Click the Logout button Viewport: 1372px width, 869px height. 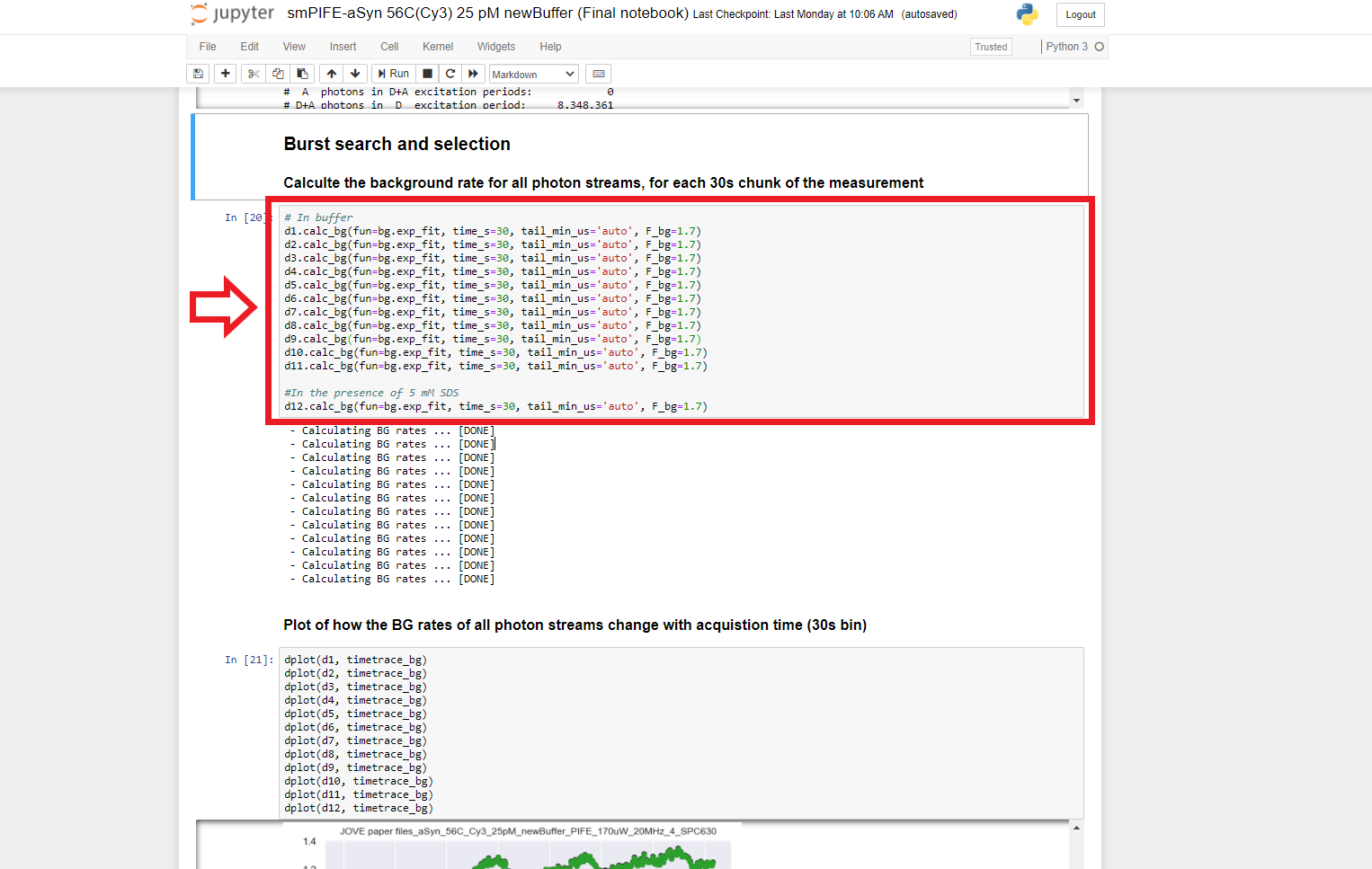pos(1080,14)
